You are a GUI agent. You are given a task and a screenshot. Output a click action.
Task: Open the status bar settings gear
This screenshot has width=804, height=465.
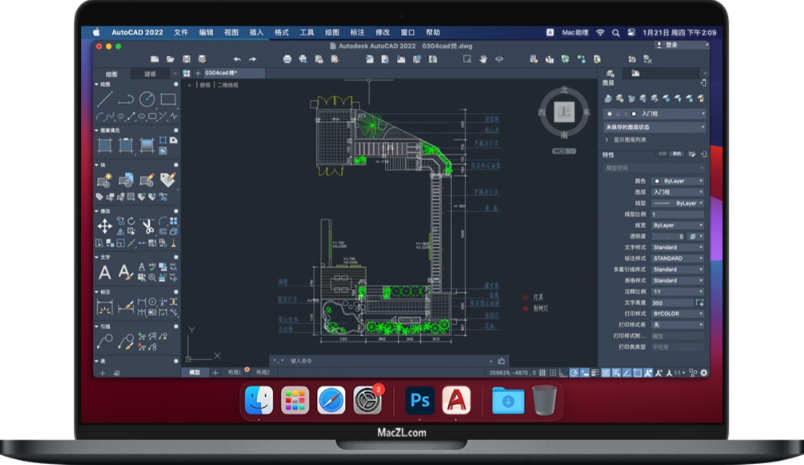[x=704, y=373]
